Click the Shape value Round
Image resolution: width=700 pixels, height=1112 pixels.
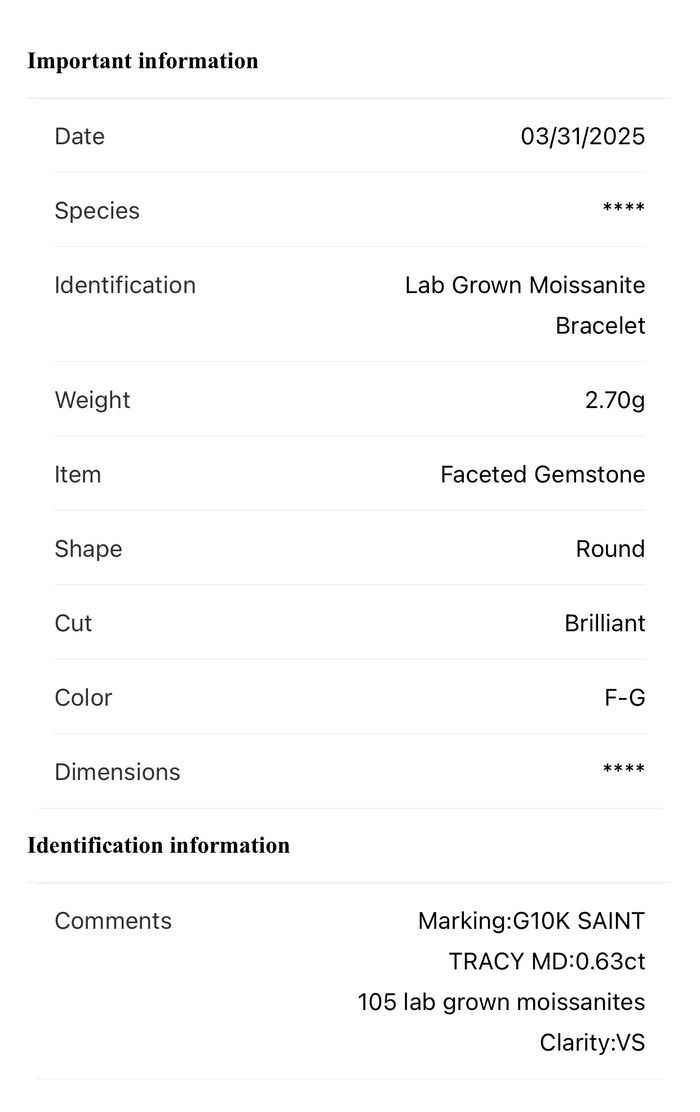pyautogui.click(x=610, y=549)
